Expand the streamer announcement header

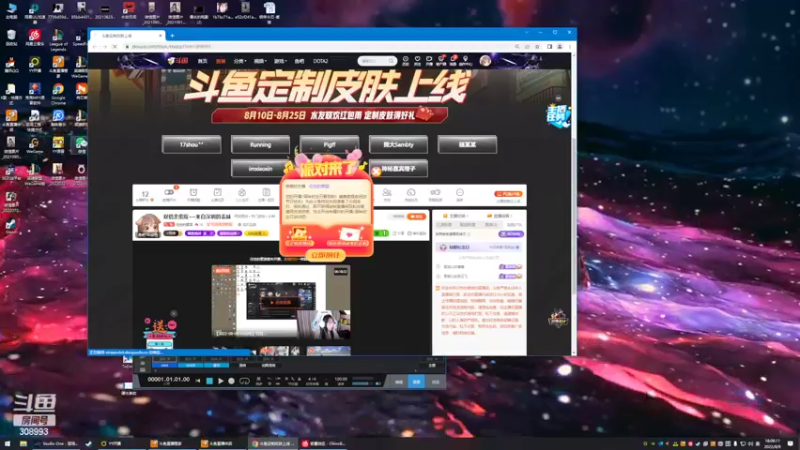[x=455, y=216]
